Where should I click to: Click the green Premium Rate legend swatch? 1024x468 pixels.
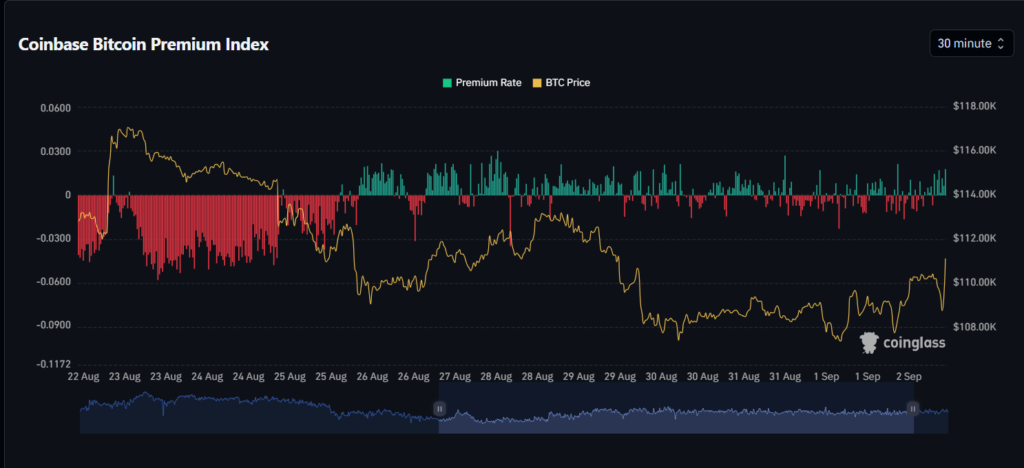447,83
